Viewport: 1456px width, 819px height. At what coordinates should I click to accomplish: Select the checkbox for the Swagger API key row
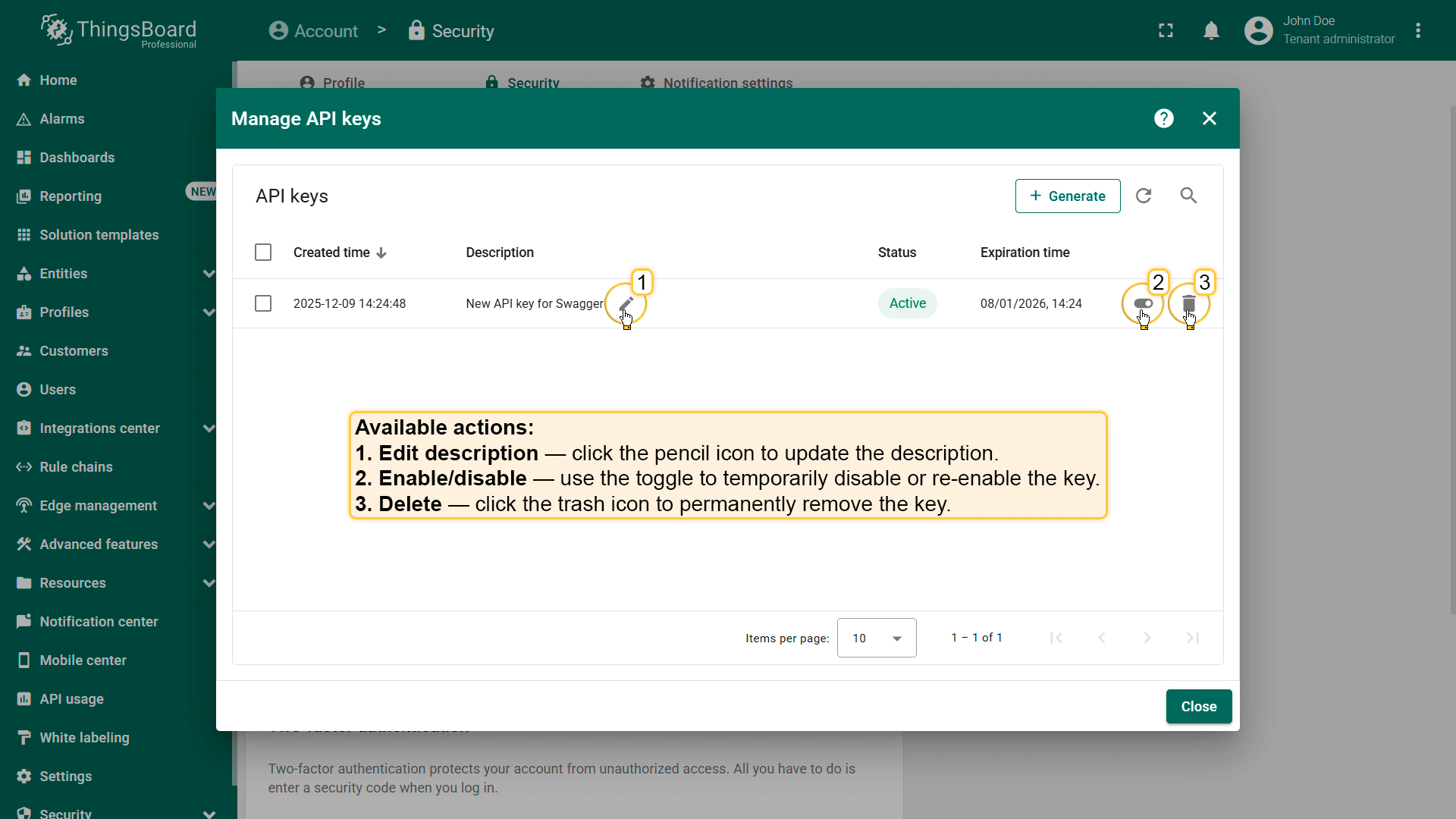(263, 303)
